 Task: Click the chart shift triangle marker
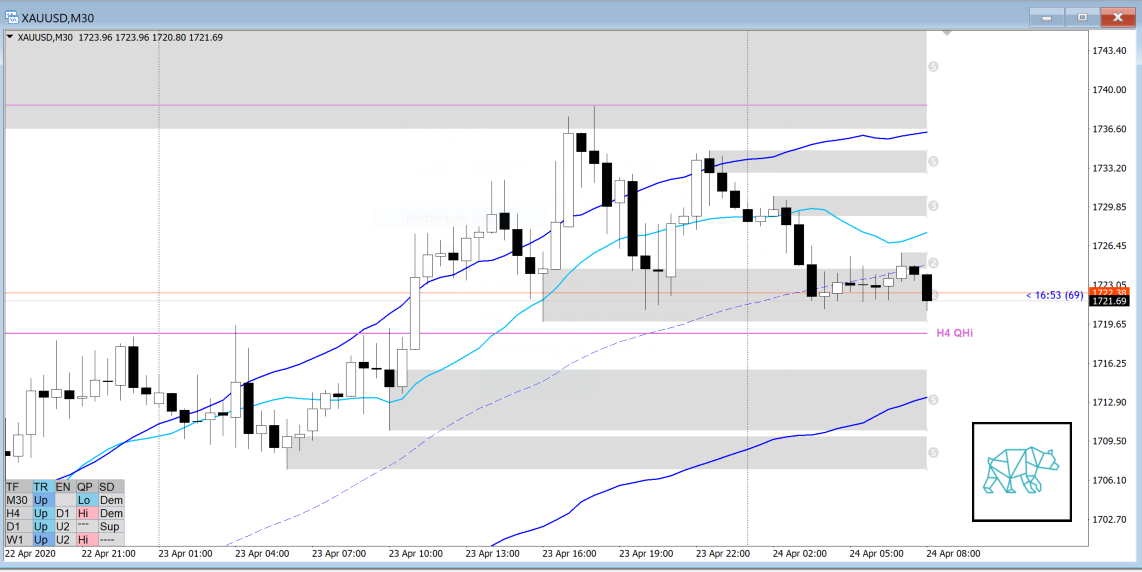(x=947, y=34)
